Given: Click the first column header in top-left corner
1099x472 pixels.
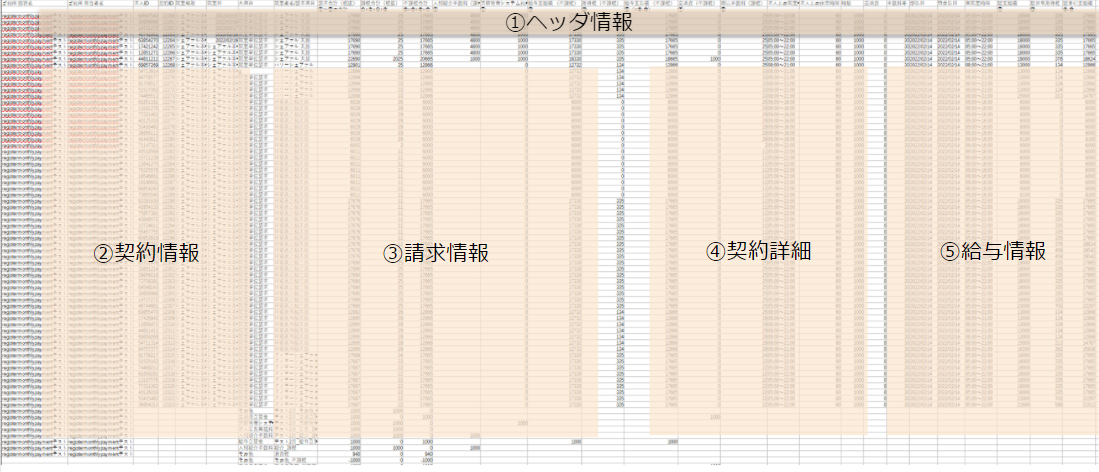Looking at the screenshot, I should coord(32,4).
